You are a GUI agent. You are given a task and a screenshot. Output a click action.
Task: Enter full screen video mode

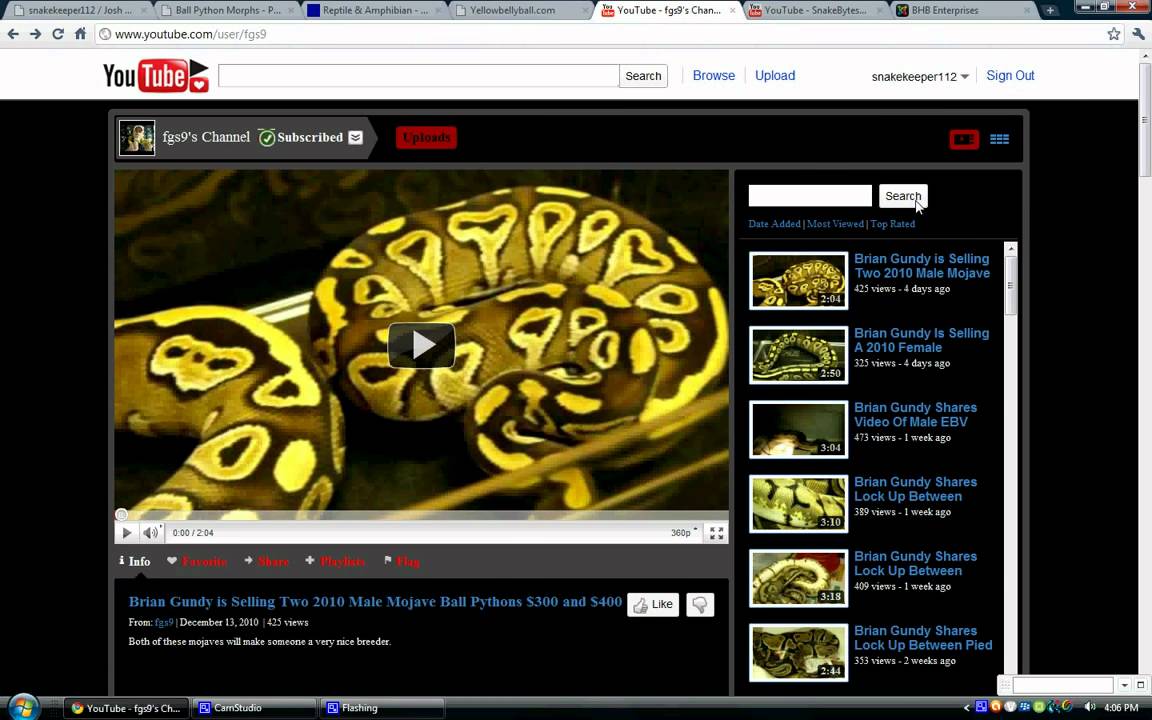pos(717,533)
